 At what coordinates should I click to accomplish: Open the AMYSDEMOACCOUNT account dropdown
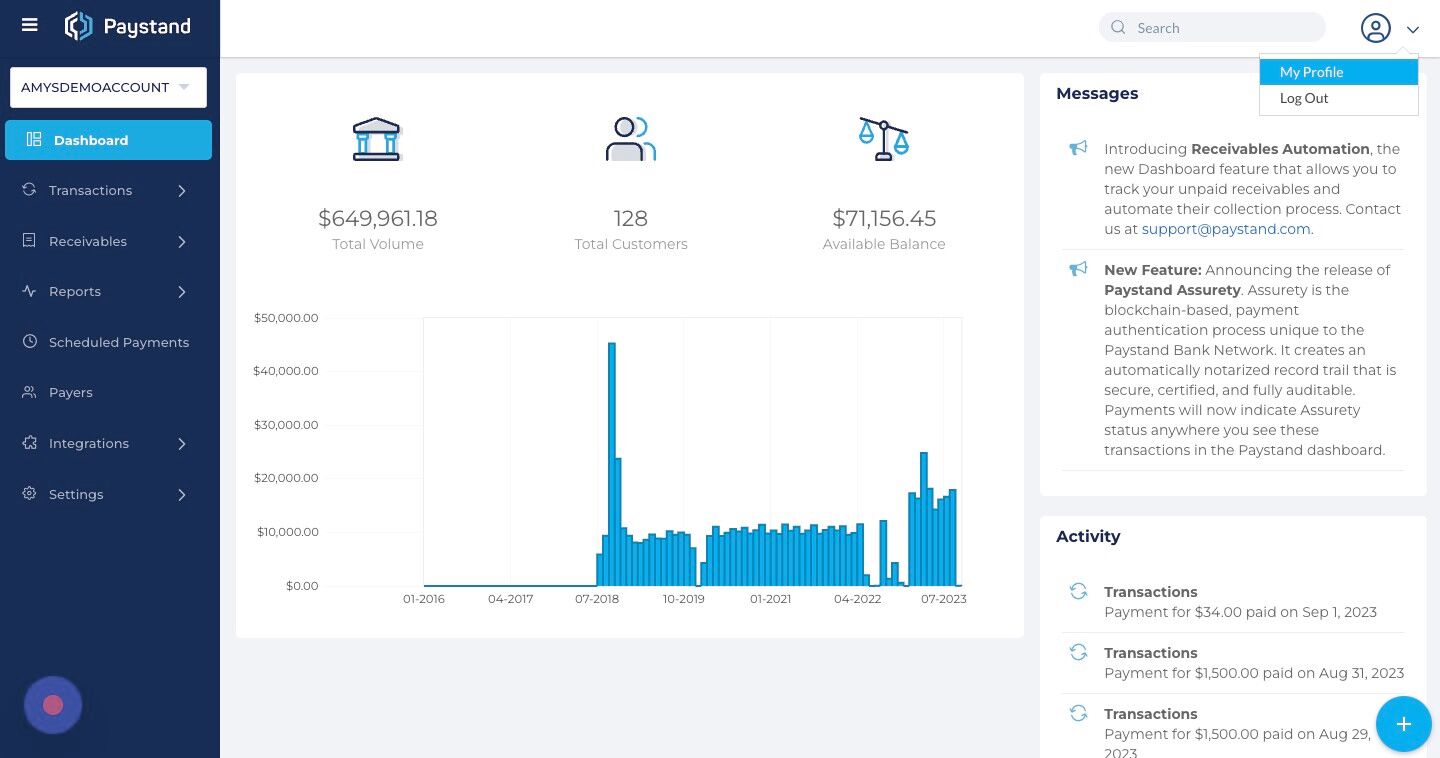point(108,87)
